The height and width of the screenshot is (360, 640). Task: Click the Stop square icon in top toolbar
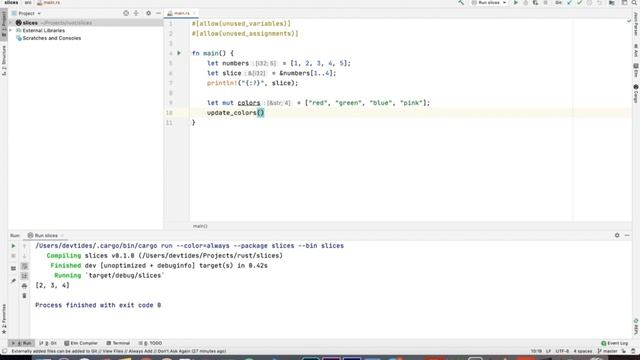[545, 2]
